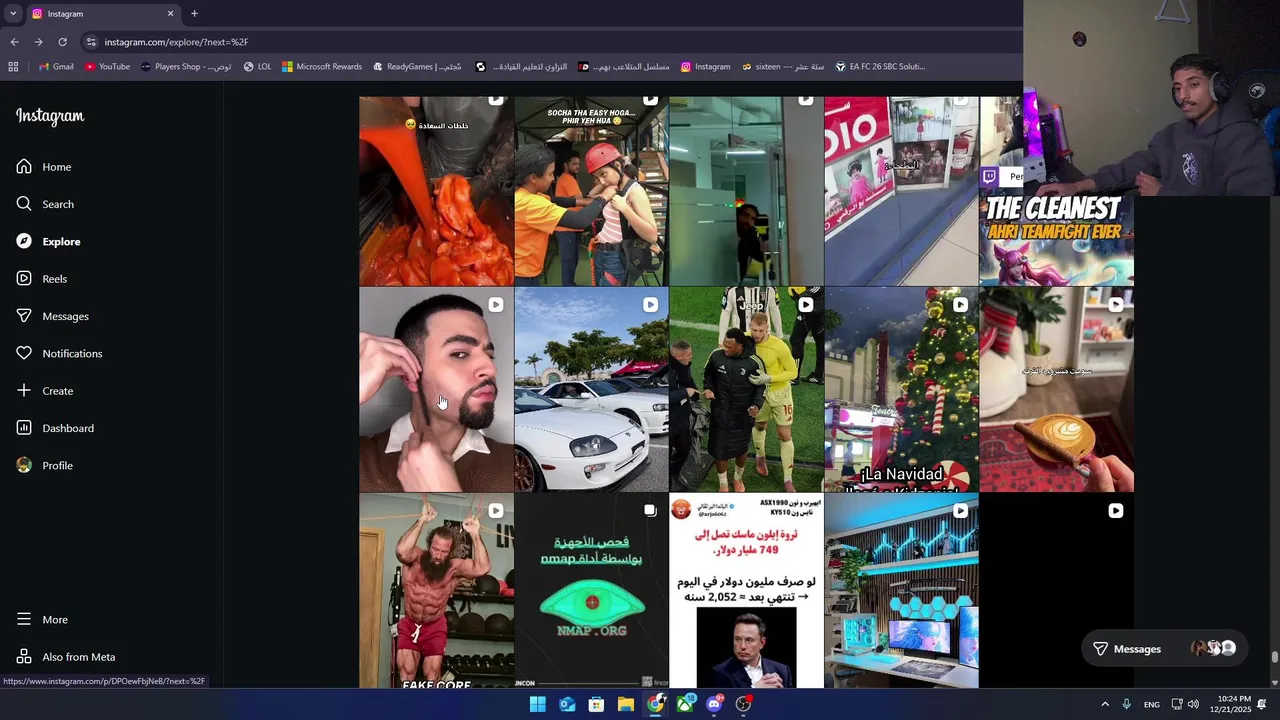Screen dimensions: 1280x720
Task: Open the Microsoft Rewards bookmark
Action: (x=322, y=67)
